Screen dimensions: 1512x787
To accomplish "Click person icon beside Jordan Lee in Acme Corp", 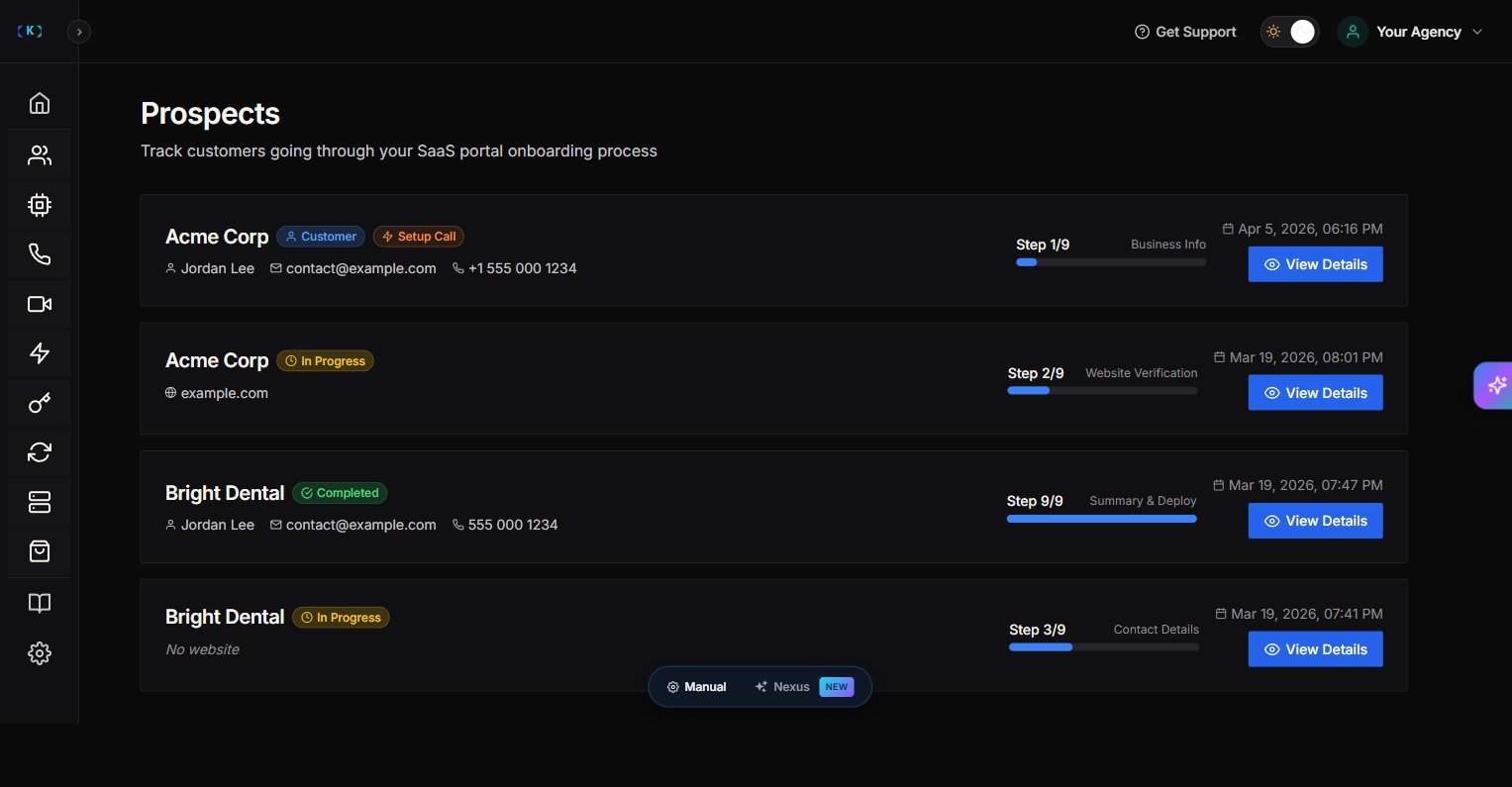I will tap(170, 268).
